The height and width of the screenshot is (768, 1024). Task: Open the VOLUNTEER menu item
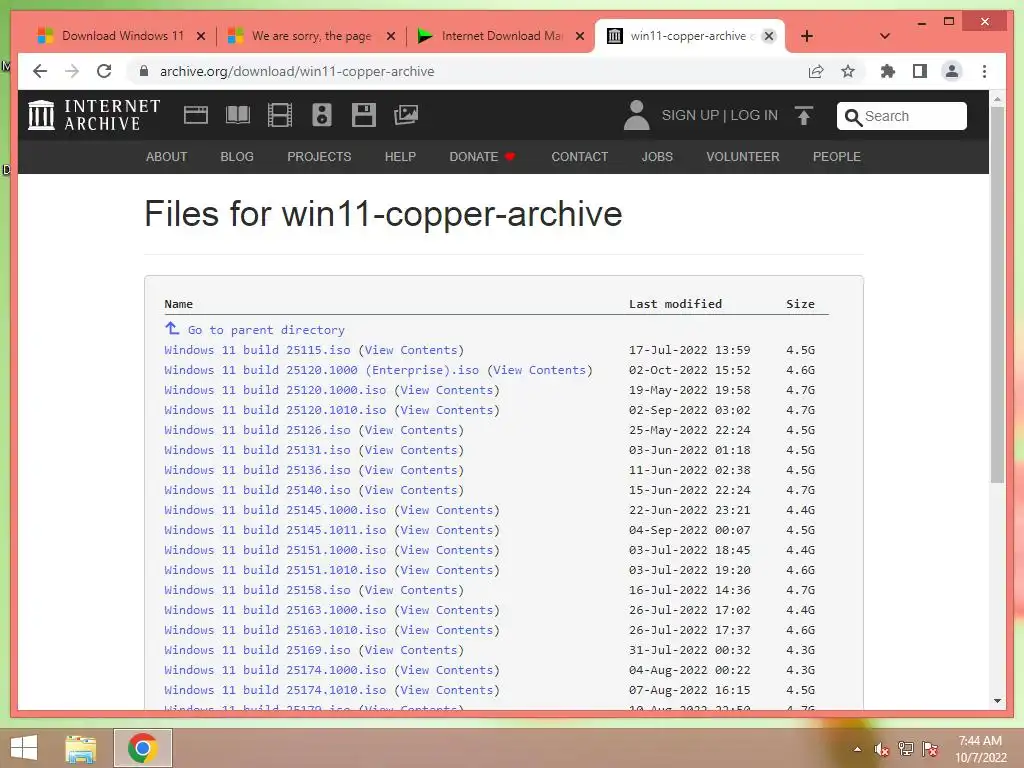pyautogui.click(x=743, y=157)
